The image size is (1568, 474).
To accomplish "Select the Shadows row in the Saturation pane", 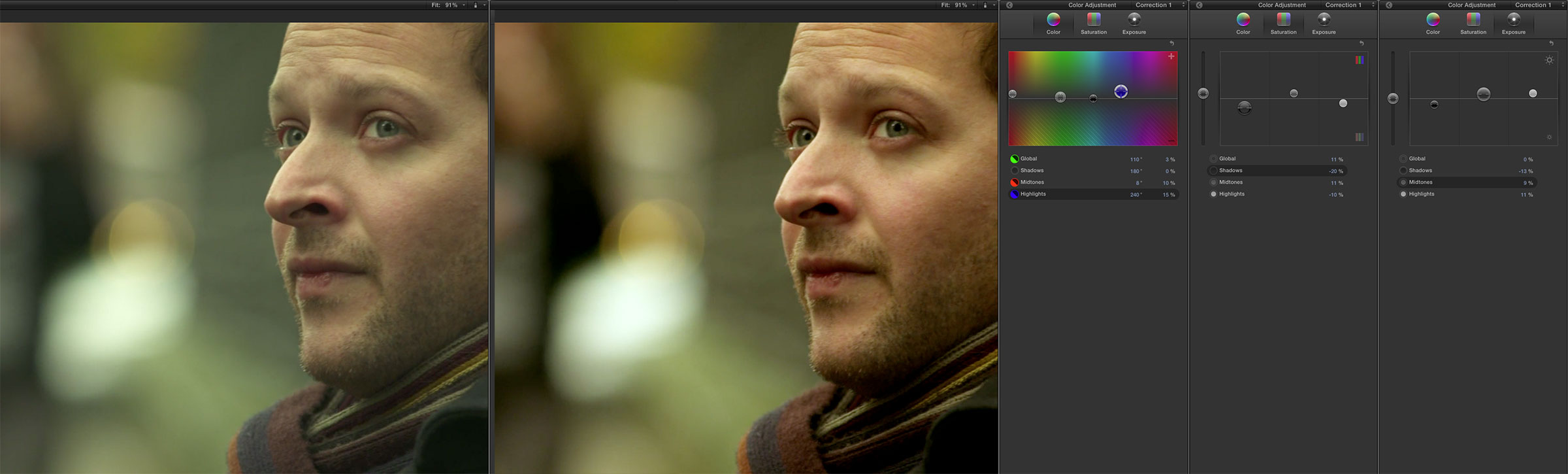I will (x=1277, y=171).
